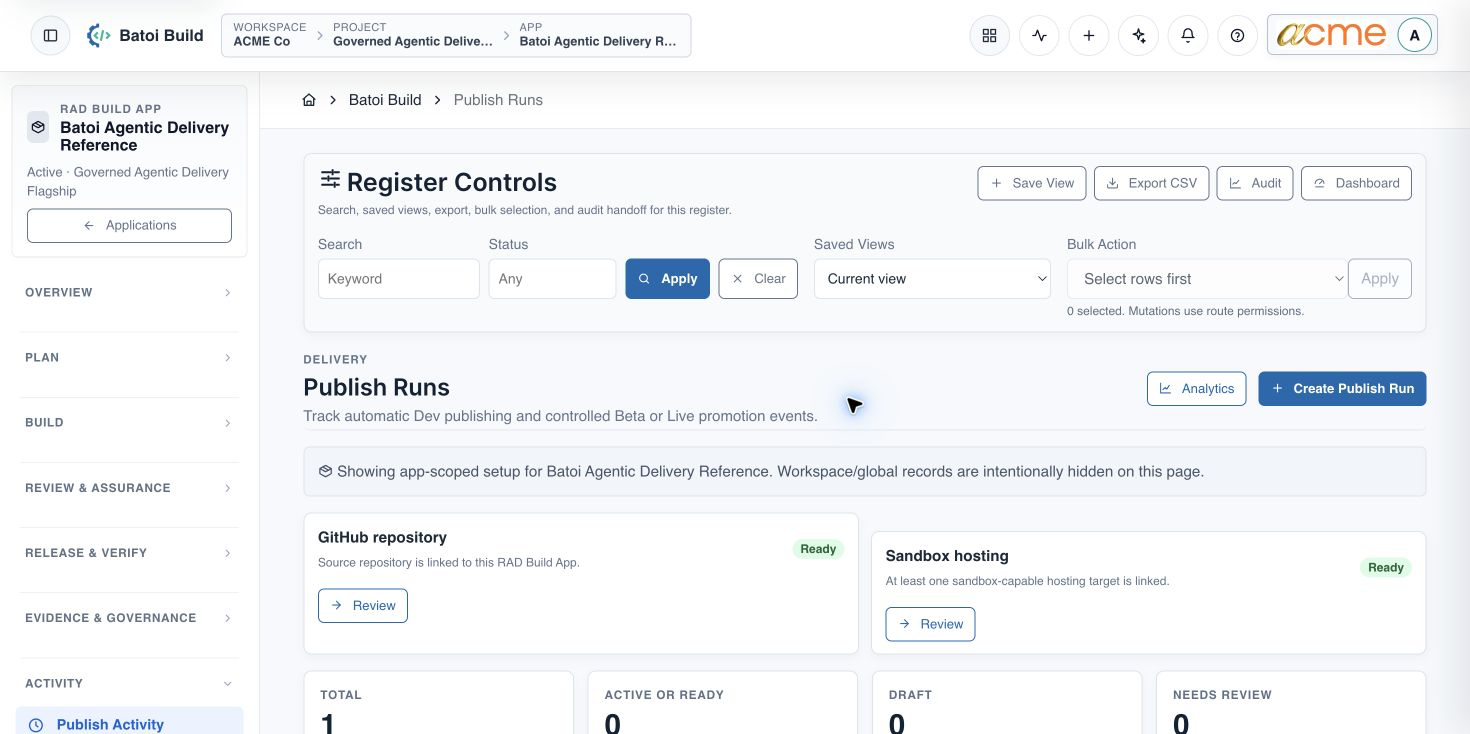Screen dimensions: 1470x734
Task: Click the Batoi Build logo
Action: click(146, 35)
